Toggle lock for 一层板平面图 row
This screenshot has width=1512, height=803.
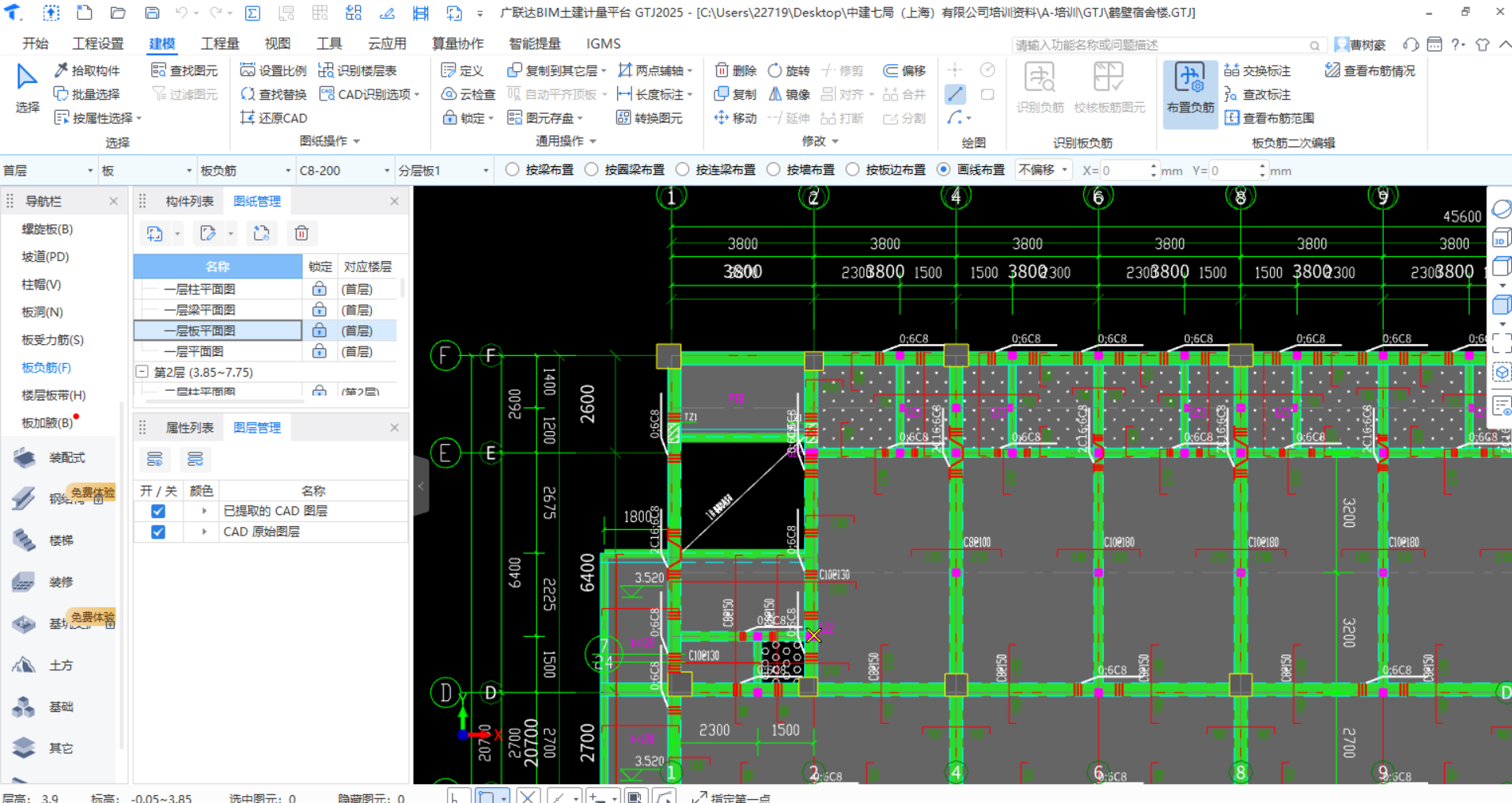coord(319,330)
